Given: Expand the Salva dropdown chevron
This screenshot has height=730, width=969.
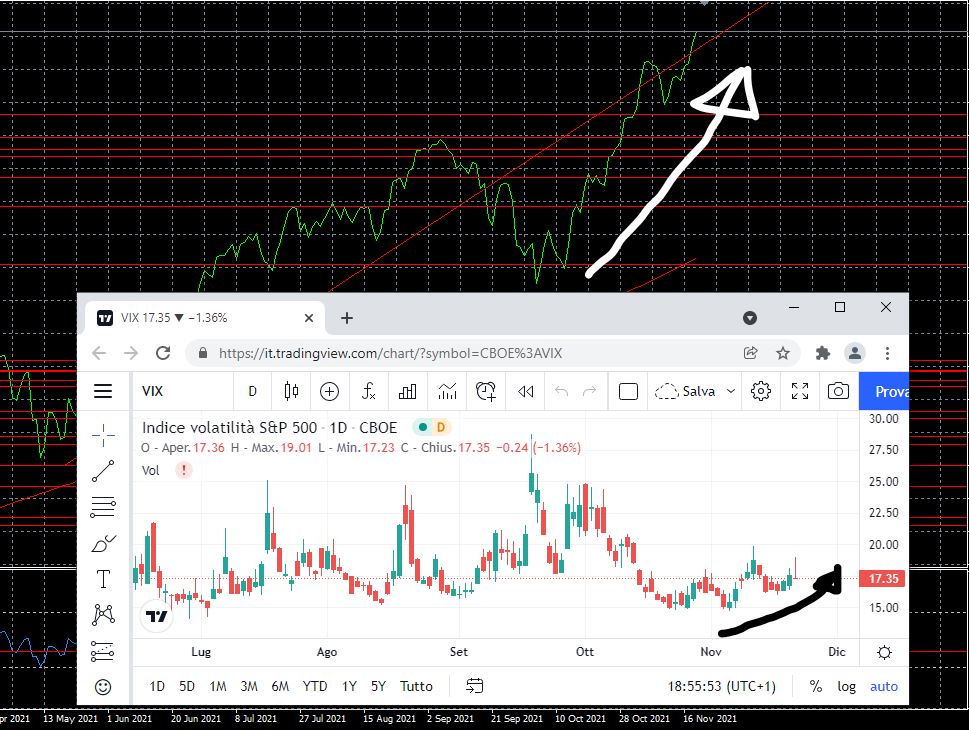Looking at the screenshot, I should (730, 391).
